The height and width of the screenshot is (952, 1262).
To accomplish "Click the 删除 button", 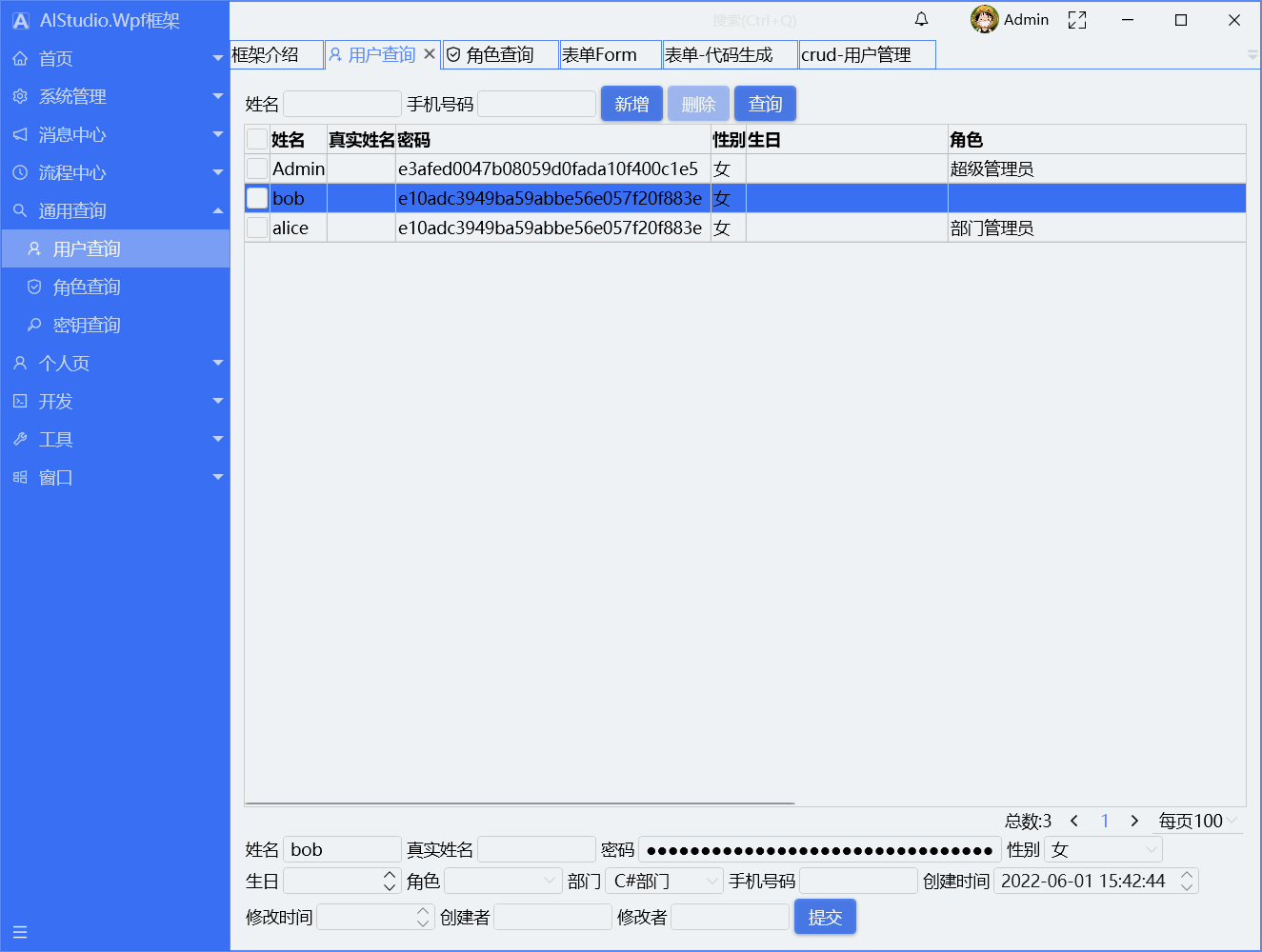I will pyautogui.click(x=698, y=104).
